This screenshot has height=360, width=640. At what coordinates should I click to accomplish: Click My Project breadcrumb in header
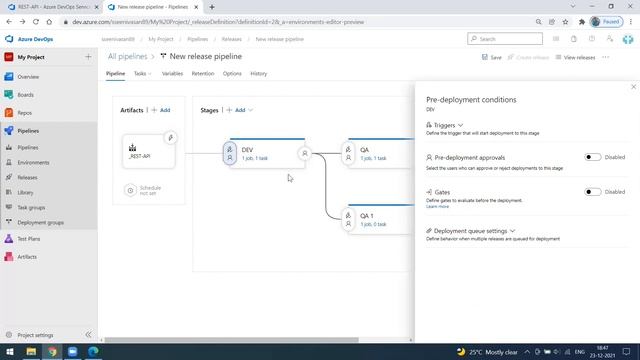coord(161,39)
